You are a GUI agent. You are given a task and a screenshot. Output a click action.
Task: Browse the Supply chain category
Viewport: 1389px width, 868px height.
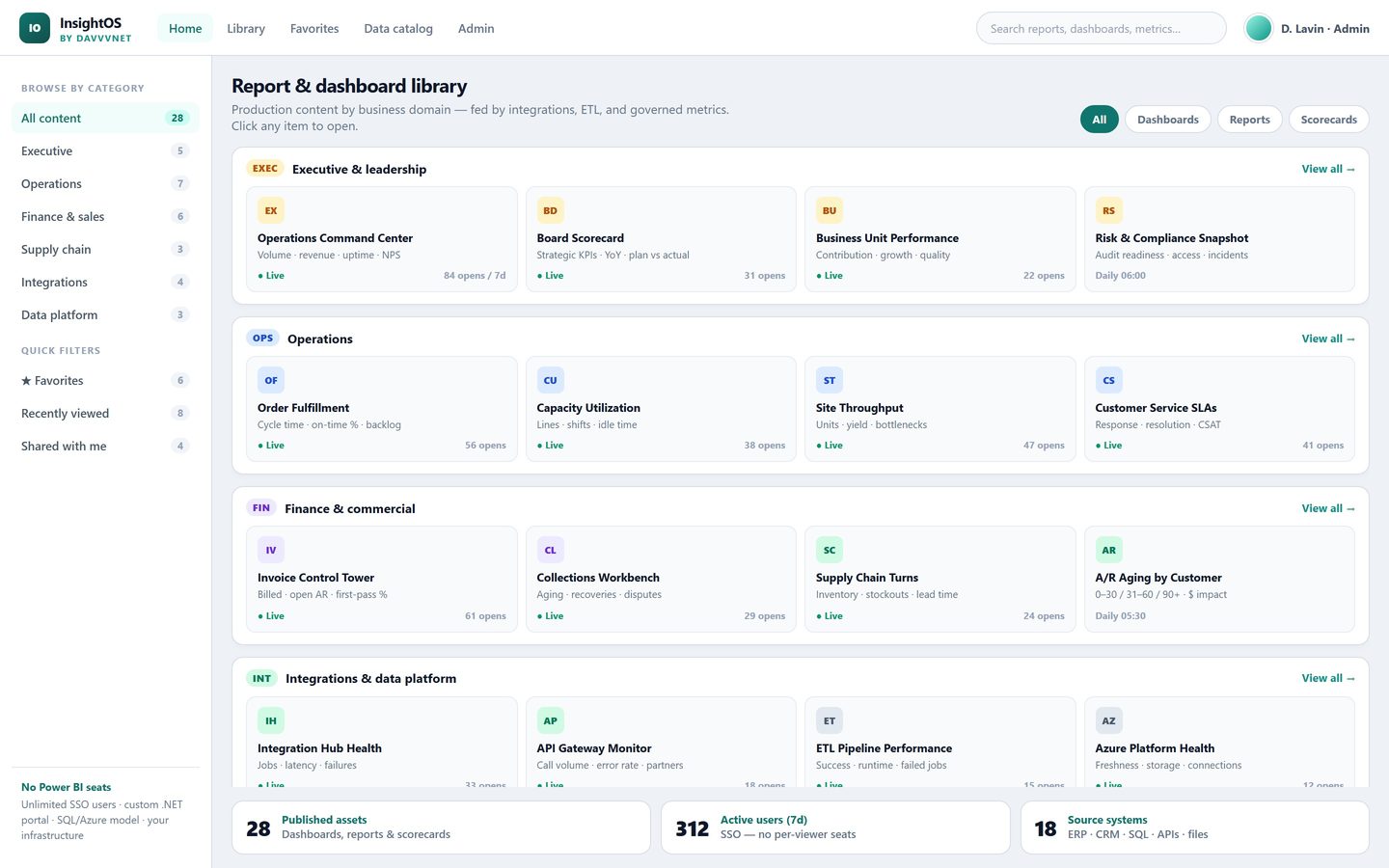105,249
